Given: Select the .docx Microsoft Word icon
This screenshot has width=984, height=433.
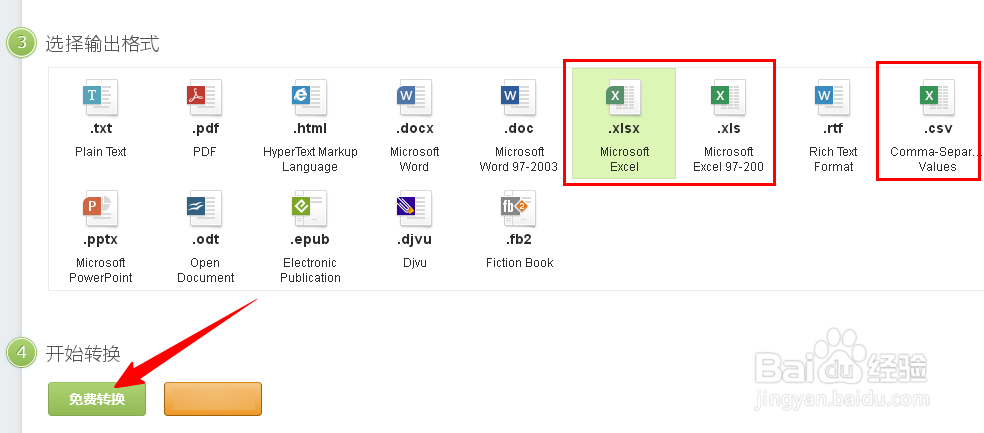Looking at the screenshot, I should pyautogui.click(x=414, y=96).
